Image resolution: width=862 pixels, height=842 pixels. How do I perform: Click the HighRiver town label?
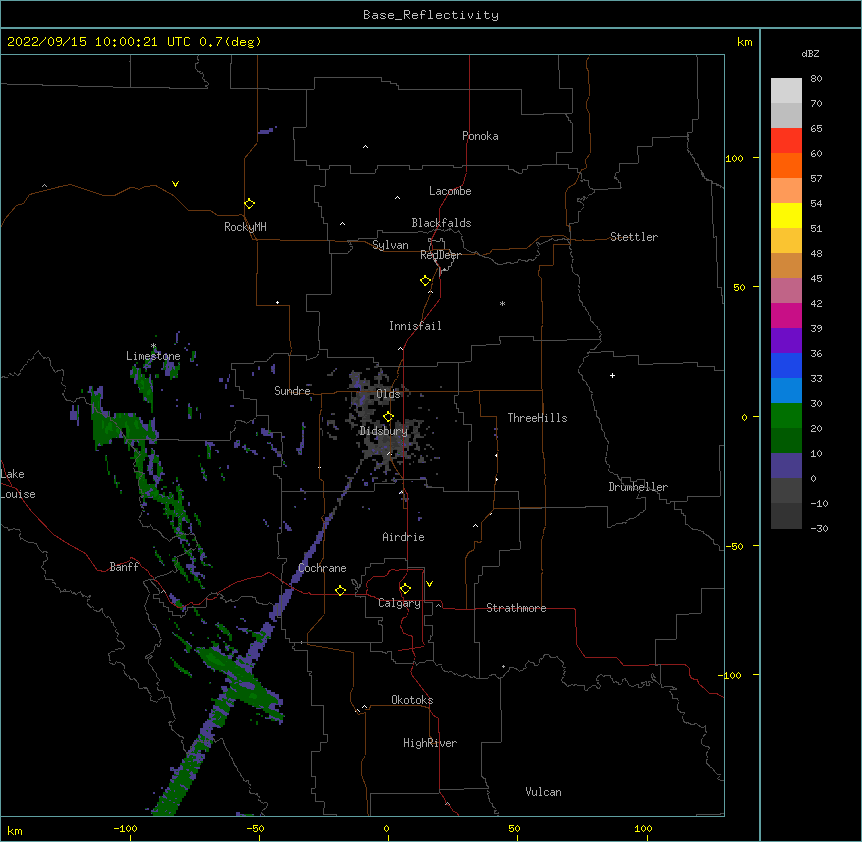430,743
